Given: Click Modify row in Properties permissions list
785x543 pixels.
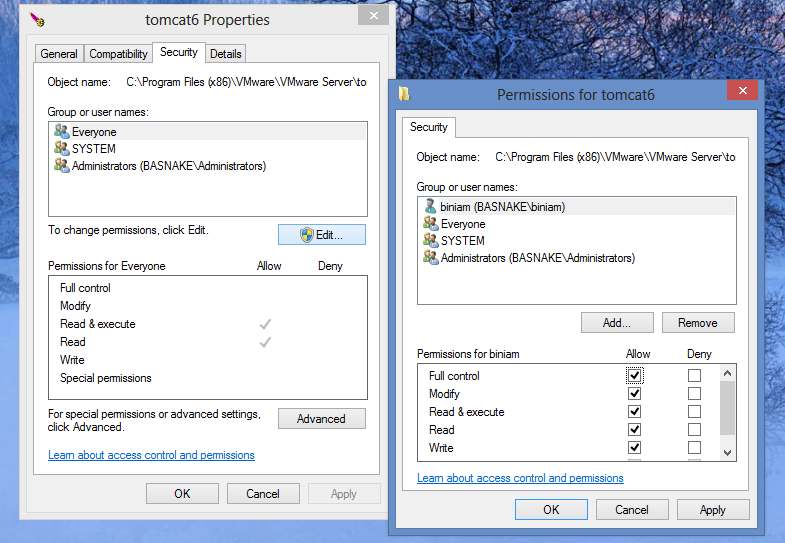Looking at the screenshot, I should [208, 306].
